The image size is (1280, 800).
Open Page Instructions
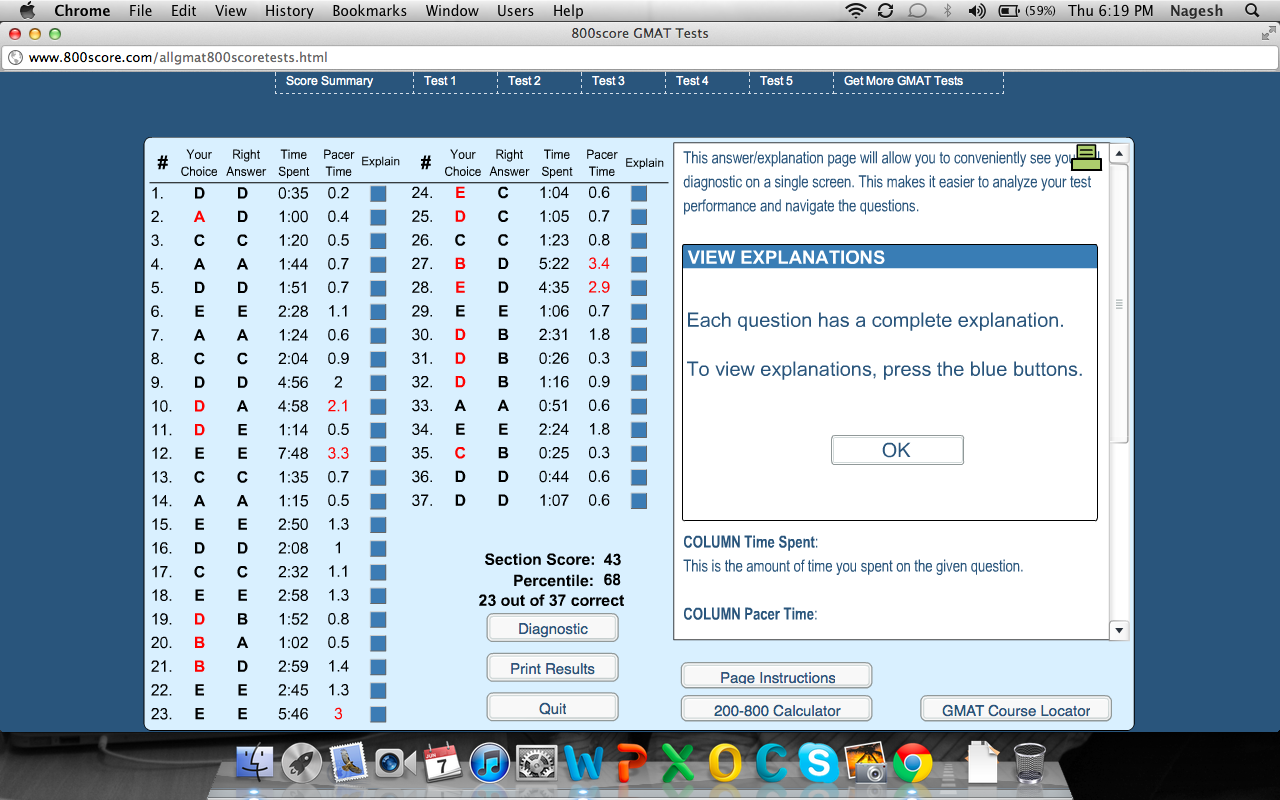point(777,677)
